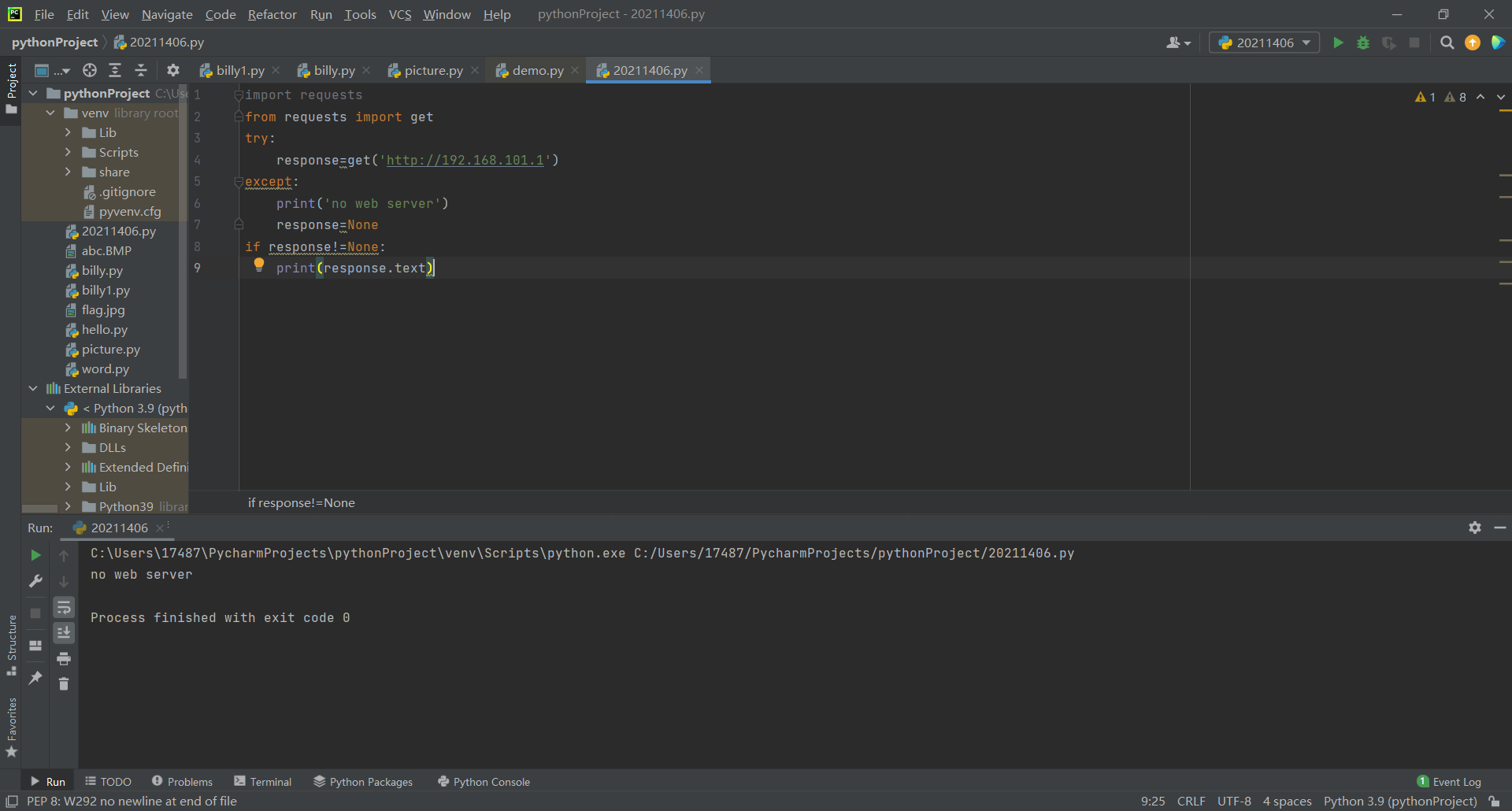The height and width of the screenshot is (811, 1512).
Task: Open Python Packages tool window
Action: click(363, 781)
